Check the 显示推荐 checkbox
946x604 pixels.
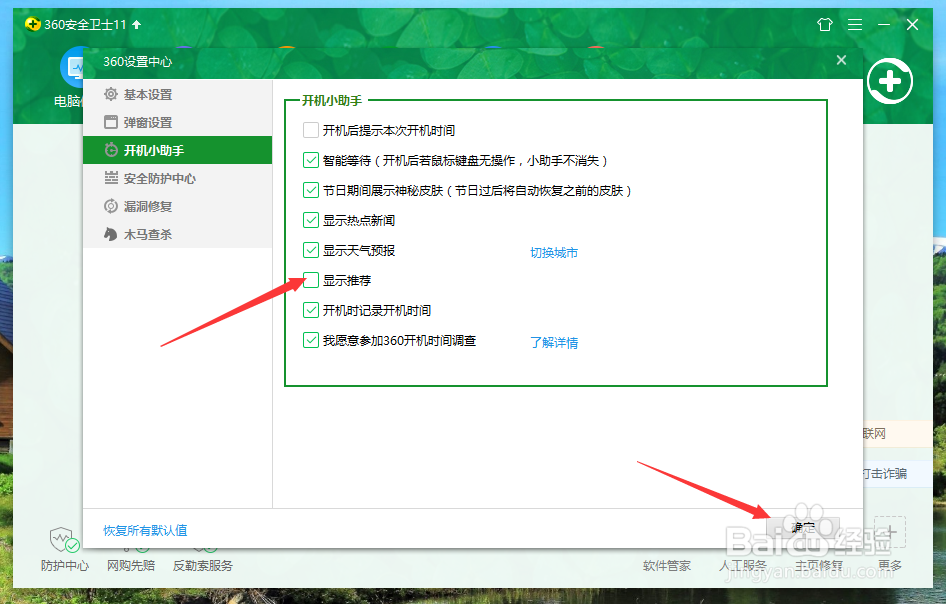(311, 280)
